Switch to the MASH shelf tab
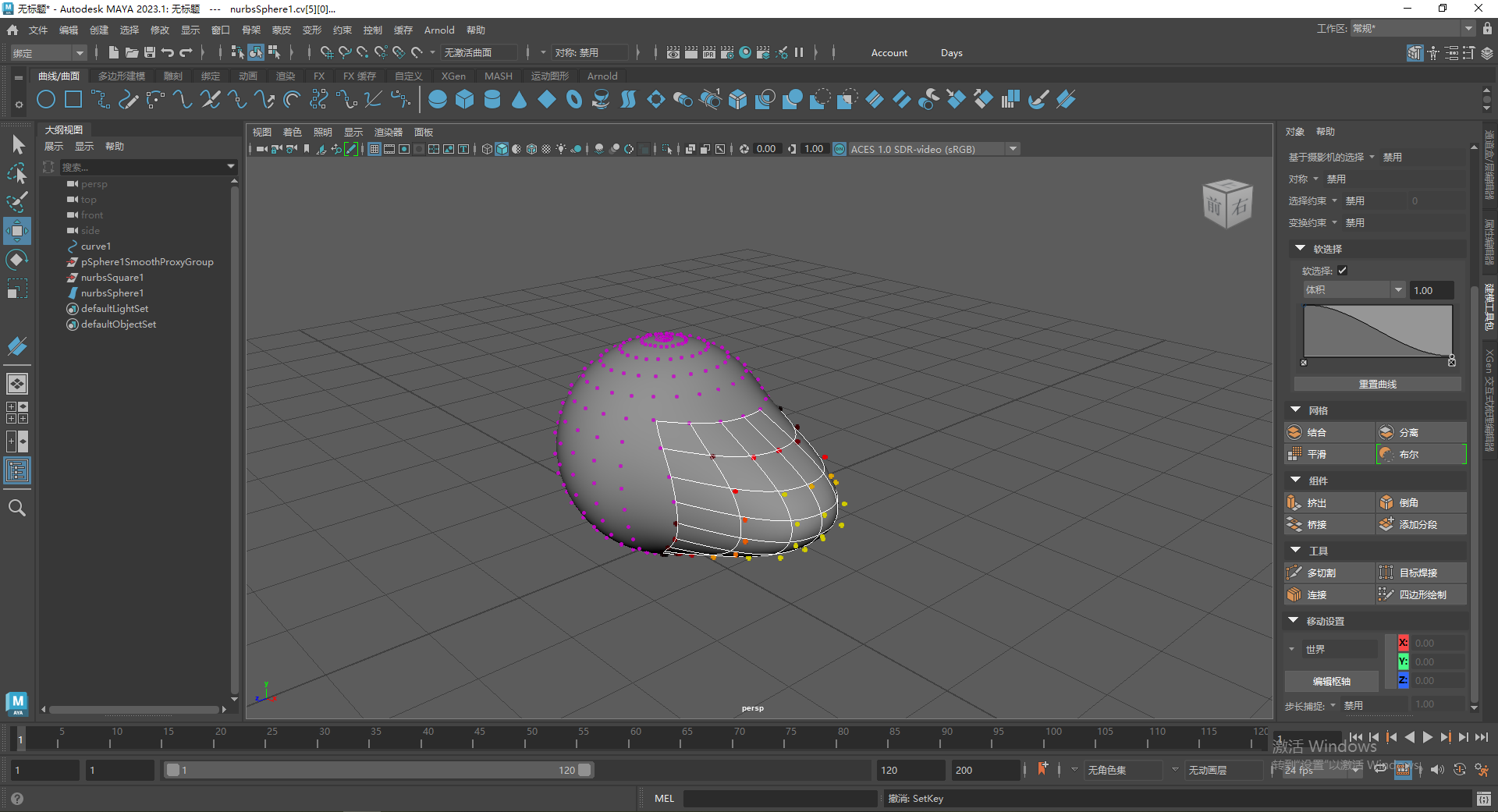1498x812 pixels. (x=498, y=76)
